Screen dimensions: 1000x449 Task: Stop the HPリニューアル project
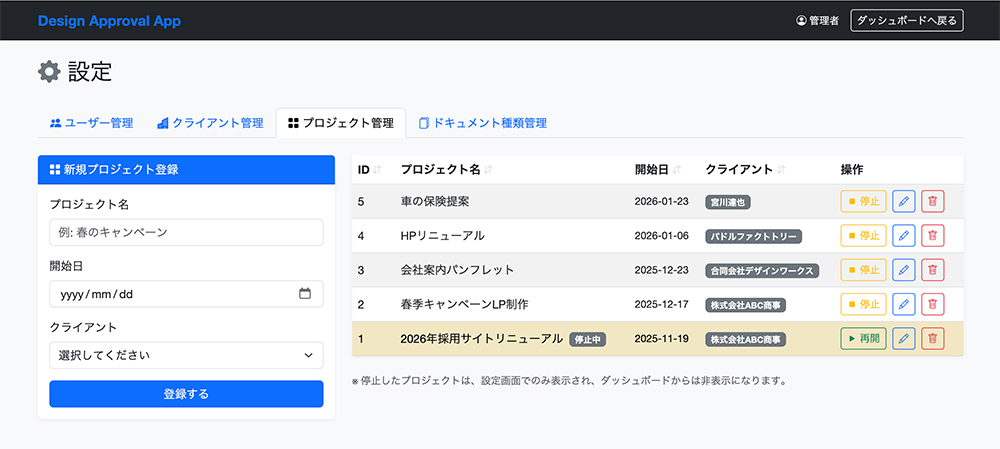[864, 236]
